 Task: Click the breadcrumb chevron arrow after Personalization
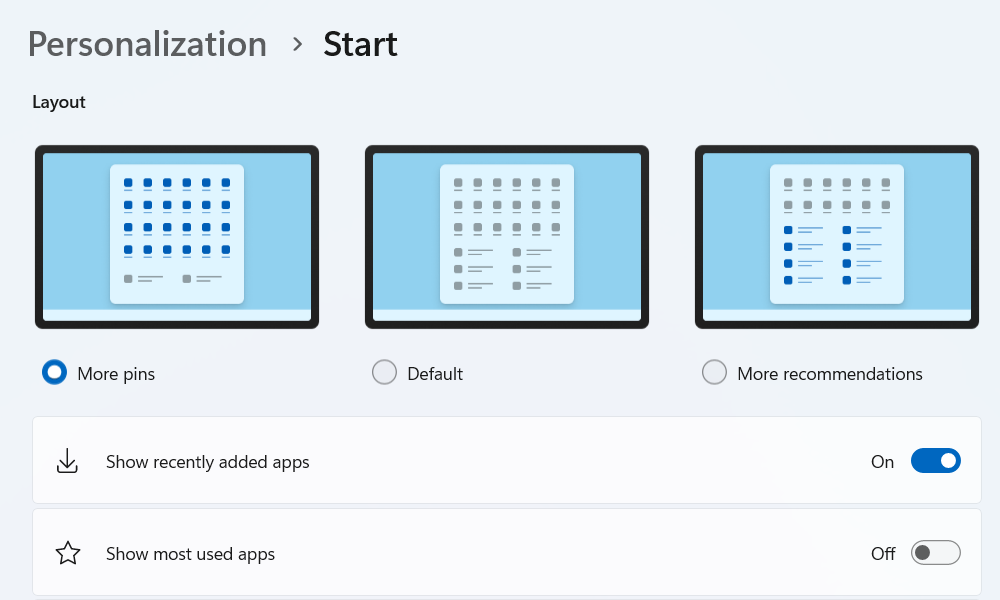click(297, 44)
